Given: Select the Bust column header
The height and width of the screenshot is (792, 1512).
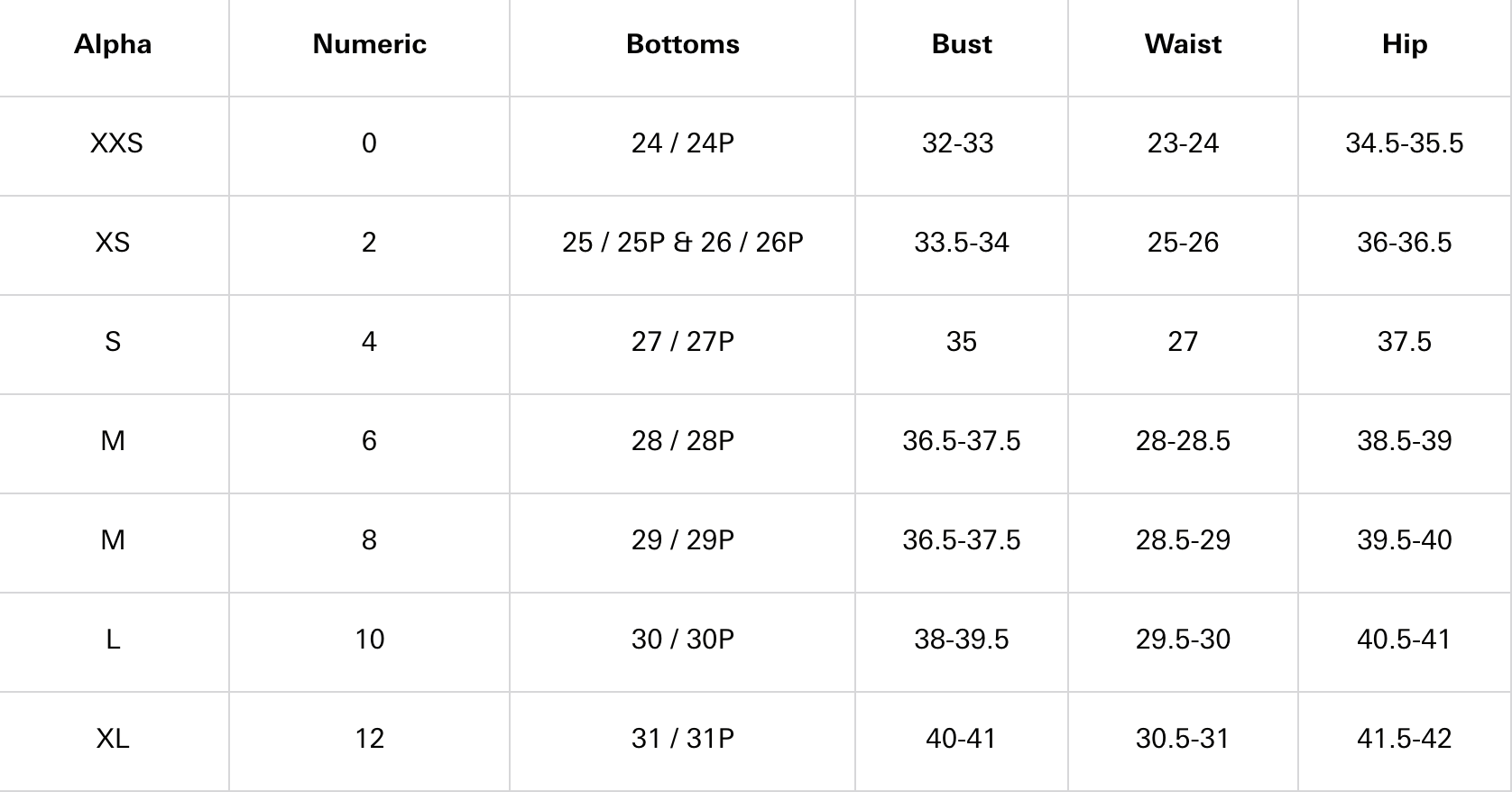Looking at the screenshot, I should [x=962, y=44].
